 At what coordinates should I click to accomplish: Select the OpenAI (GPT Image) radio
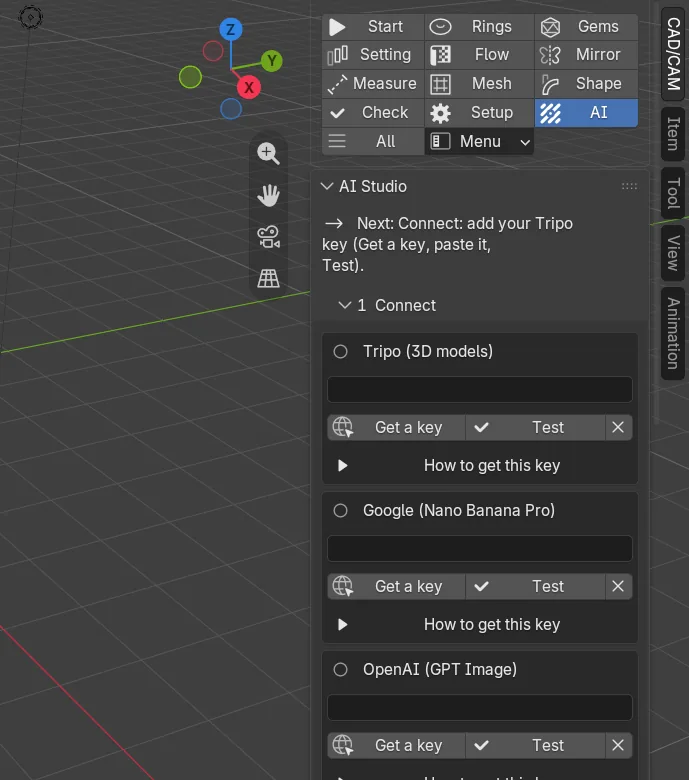click(x=340, y=670)
